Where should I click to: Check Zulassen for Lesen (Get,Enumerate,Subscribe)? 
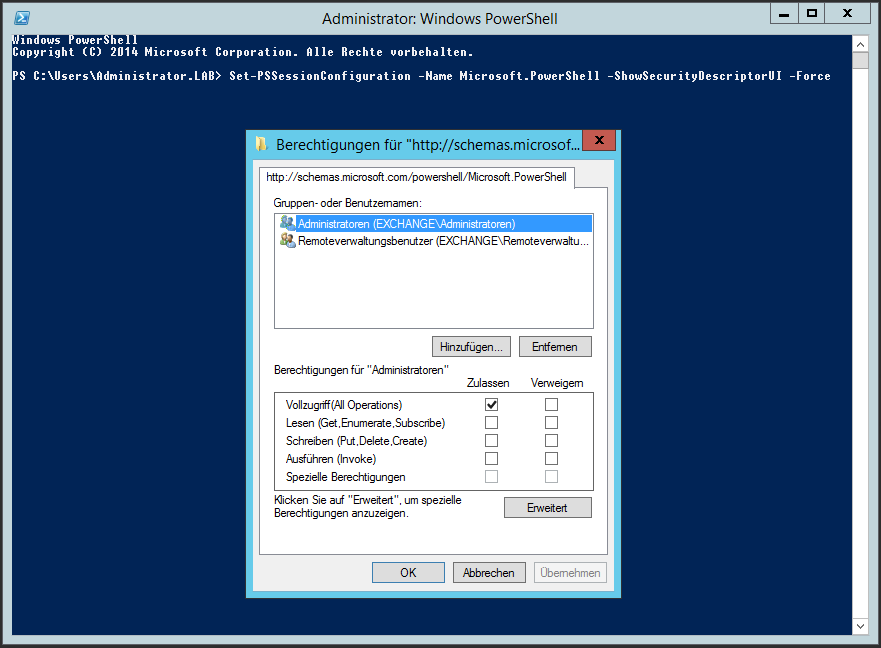click(x=492, y=423)
